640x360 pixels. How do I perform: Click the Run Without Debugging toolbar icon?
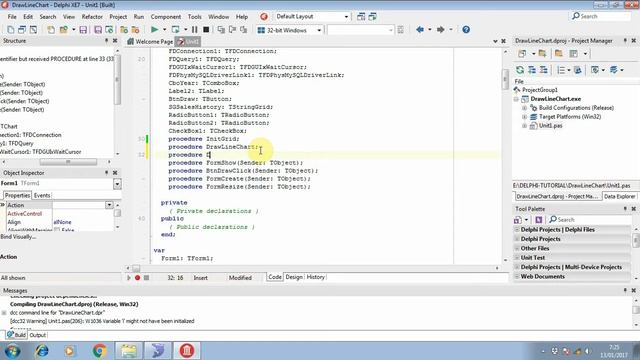coord(176,30)
